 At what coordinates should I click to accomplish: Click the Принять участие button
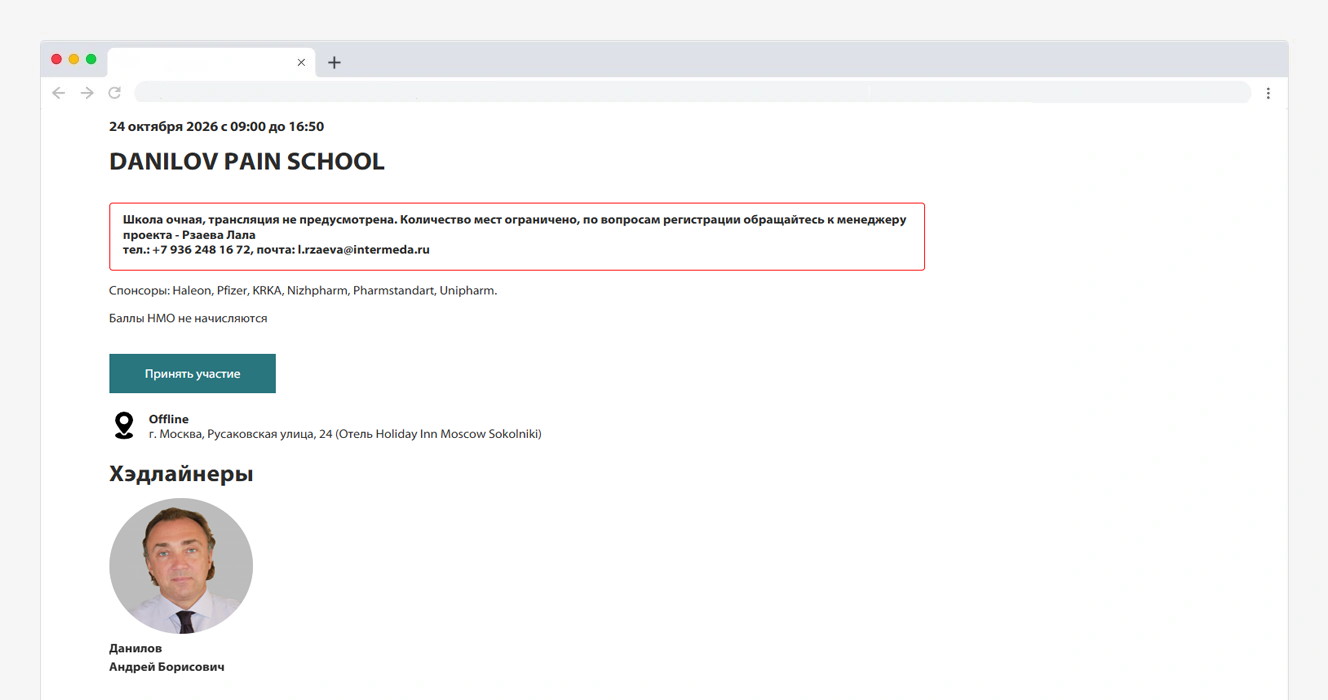point(192,373)
